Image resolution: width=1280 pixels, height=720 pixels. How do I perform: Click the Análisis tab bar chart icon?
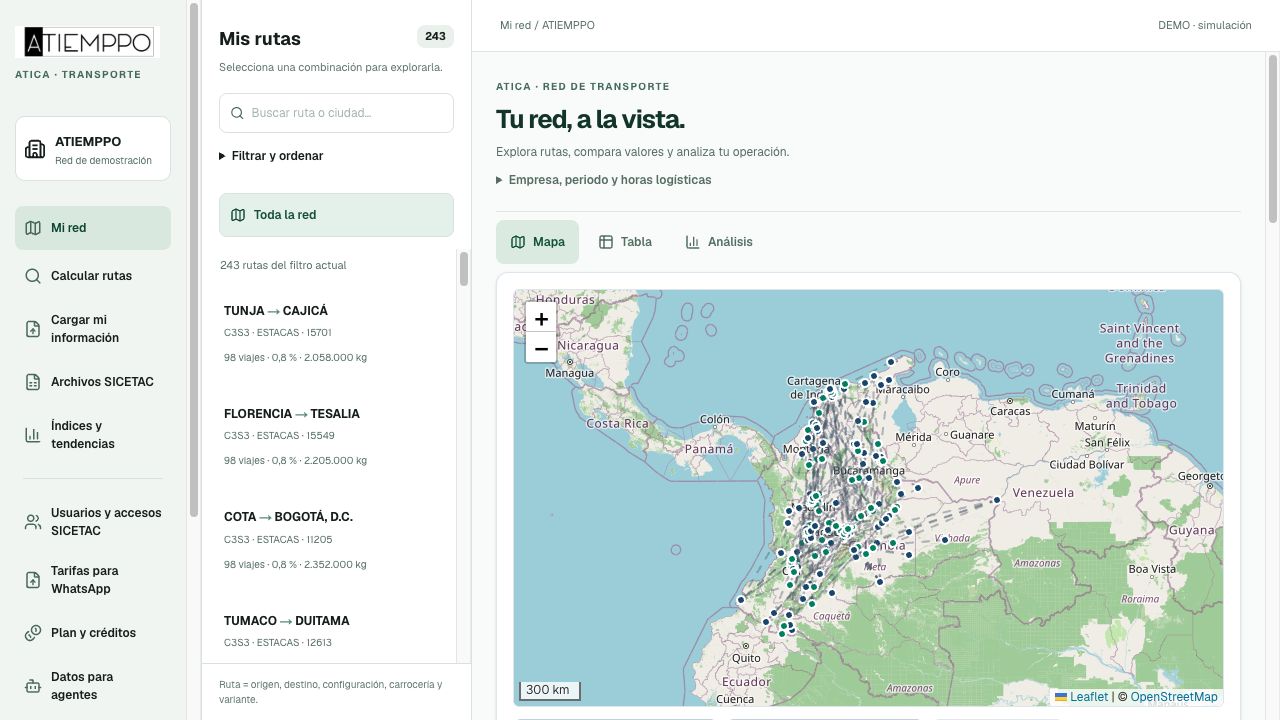click(692, 242)
